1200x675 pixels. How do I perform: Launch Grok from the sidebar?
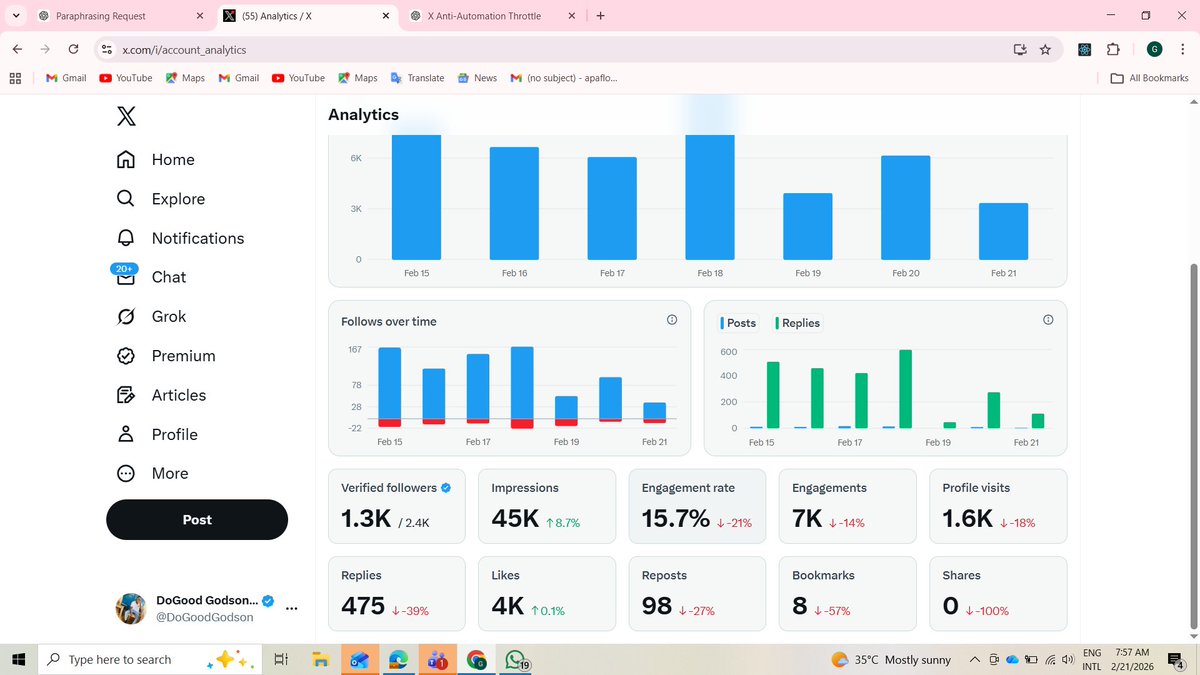pyautogui.click(x=125, y=316)
